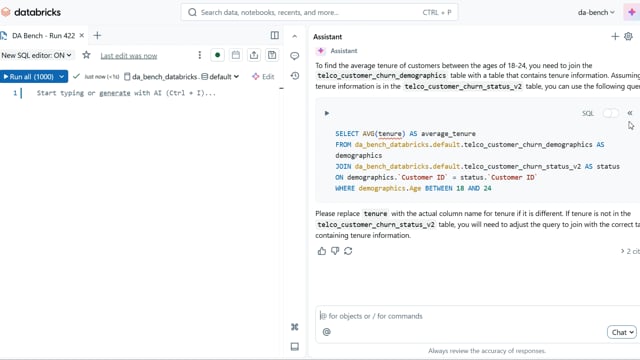Mark the query as favorite with star icon
Viewport: 640px width, 360px height.
click(x=86, y=55)
